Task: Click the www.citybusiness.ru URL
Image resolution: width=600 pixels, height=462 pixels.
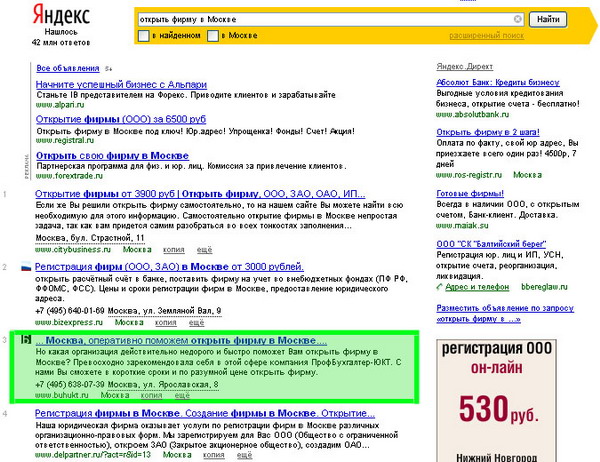Action: click(73, 250)
